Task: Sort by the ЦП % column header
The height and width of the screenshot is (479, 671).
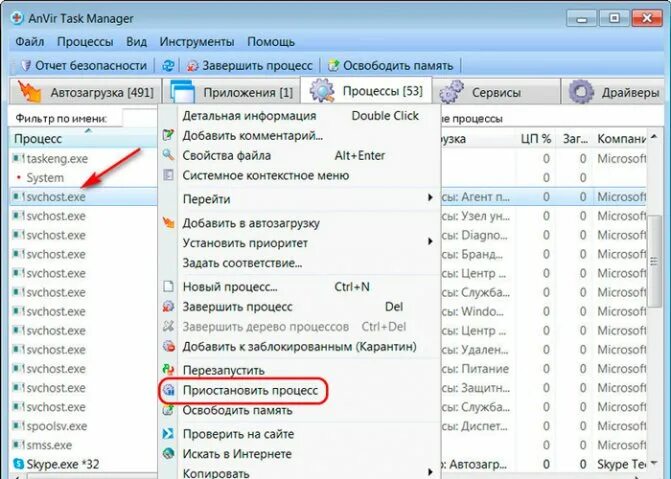Action: [x=535, y=139]
